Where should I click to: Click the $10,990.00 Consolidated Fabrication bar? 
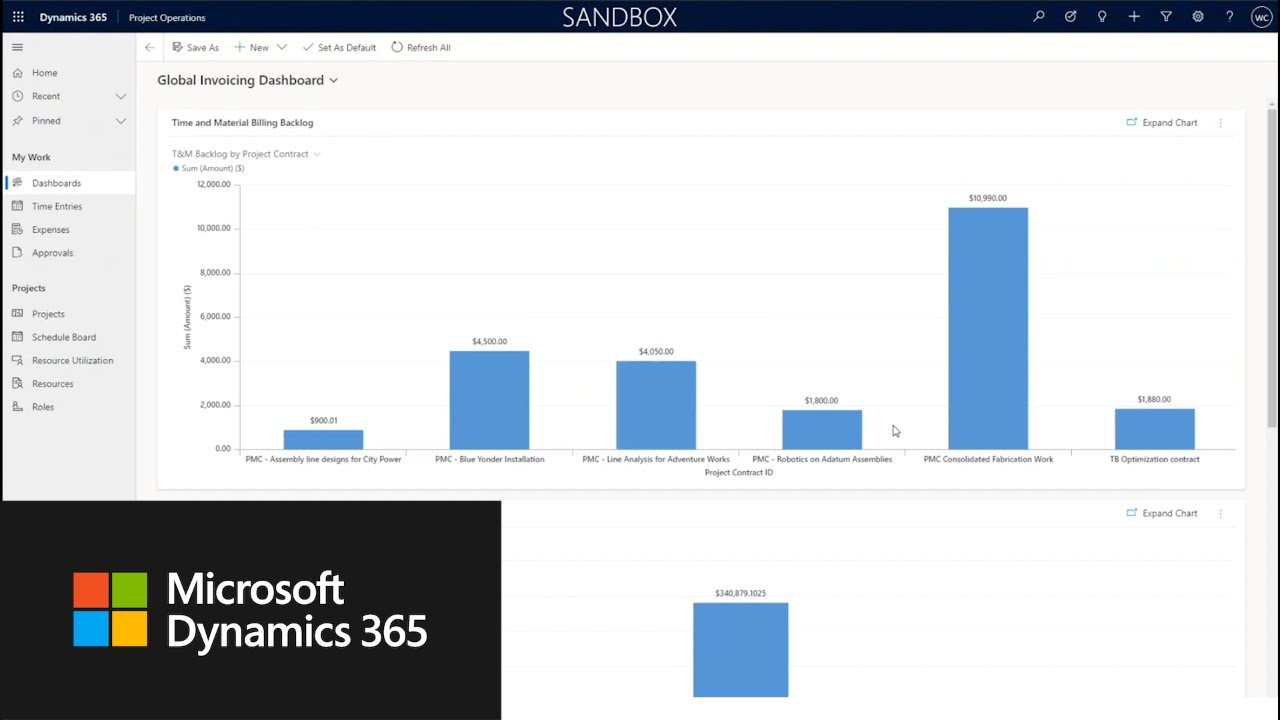pyautogui.click(x=988, y=328)
